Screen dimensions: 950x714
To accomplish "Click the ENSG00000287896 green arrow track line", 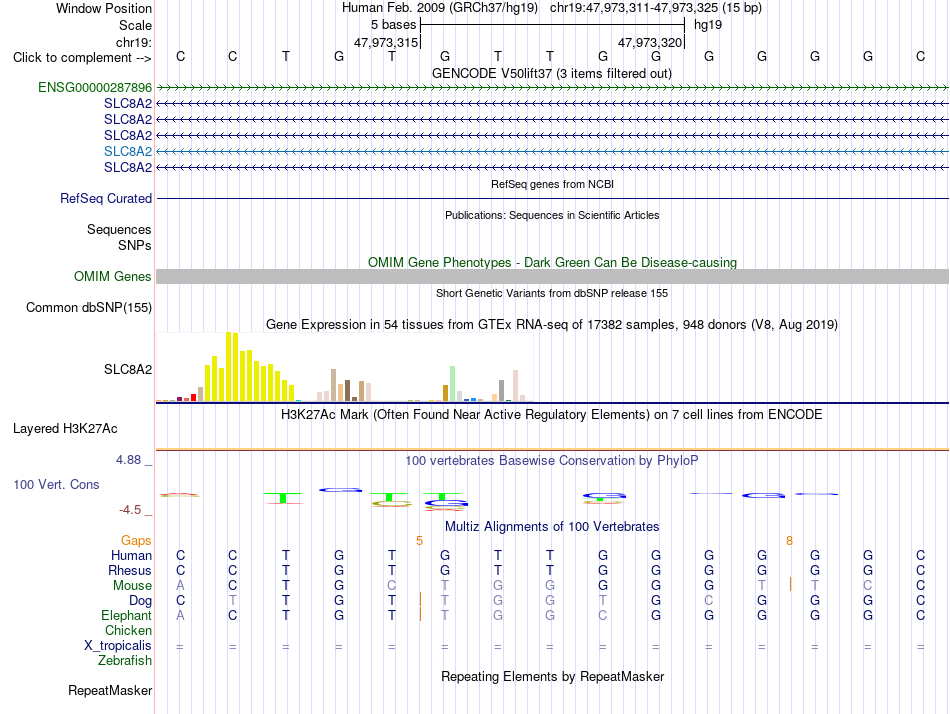I will pos(552,88).
